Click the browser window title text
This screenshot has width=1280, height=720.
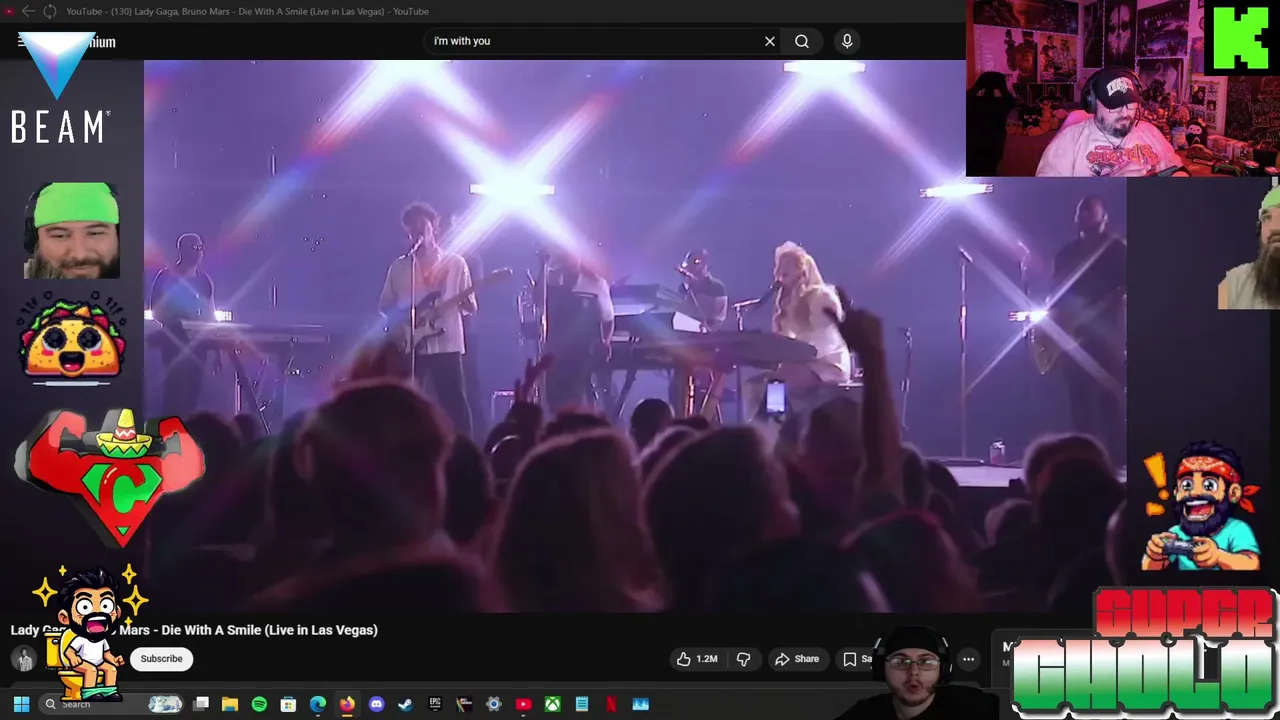pyautogui.click(x=247, y=11)
